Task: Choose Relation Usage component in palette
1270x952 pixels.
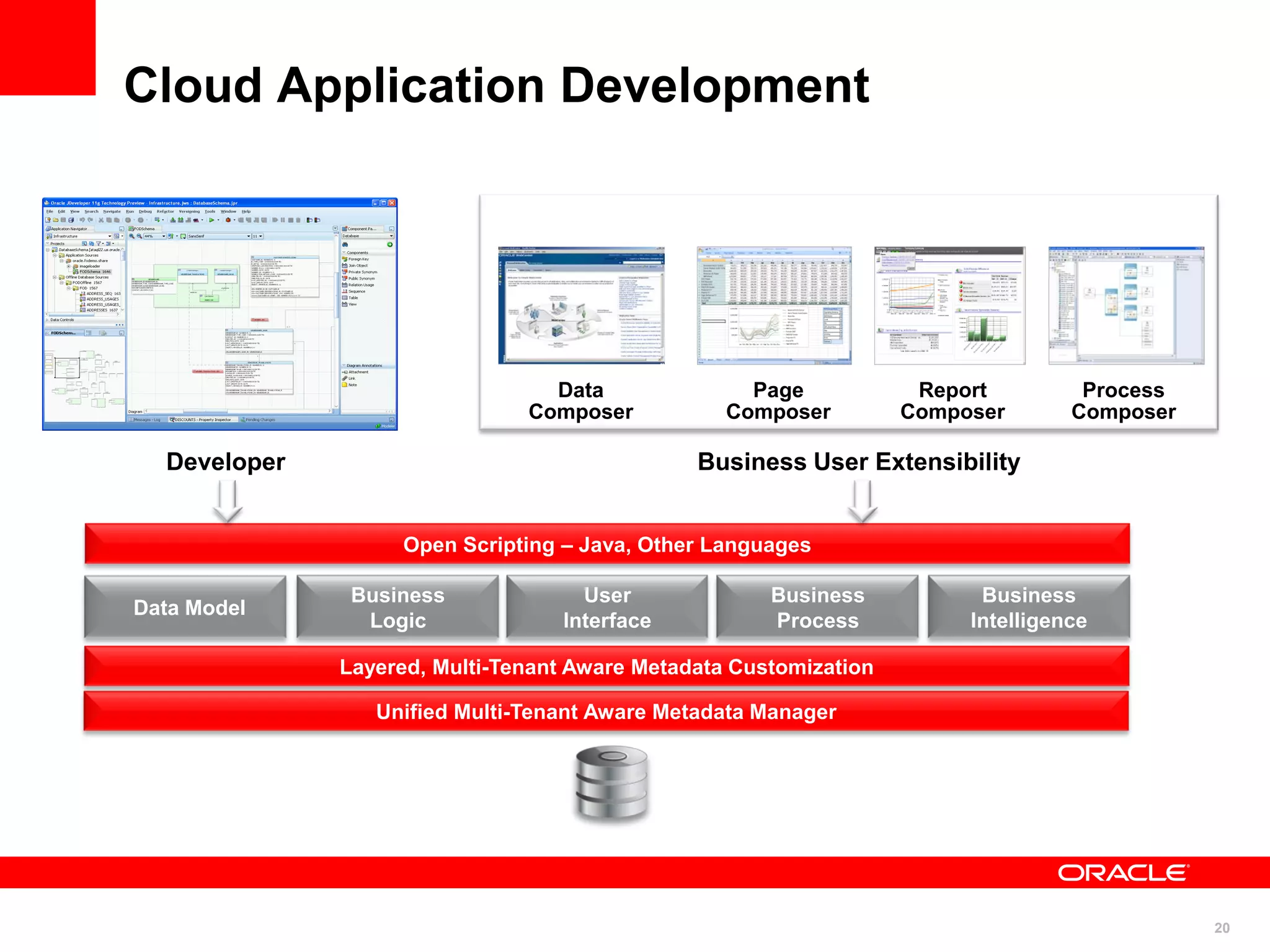Action: click(x=358, y=284)
